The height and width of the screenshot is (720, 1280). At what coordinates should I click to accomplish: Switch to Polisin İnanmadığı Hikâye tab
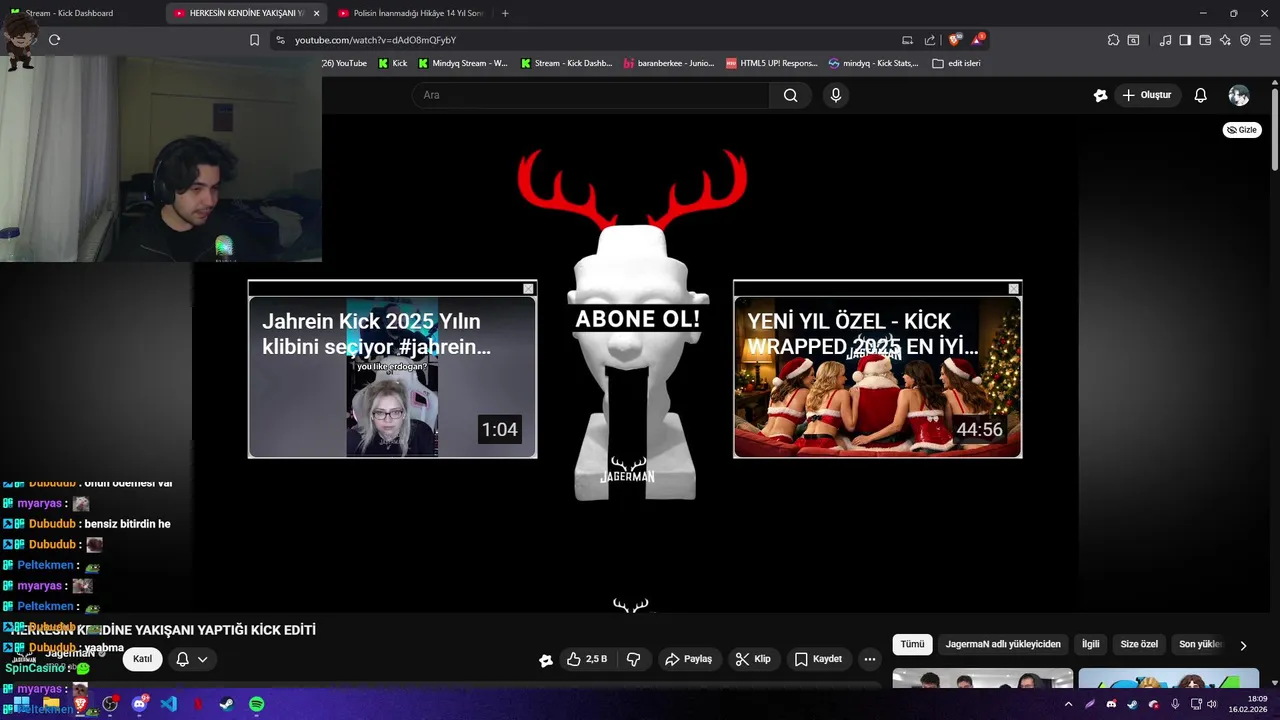[x=410, y=13]
